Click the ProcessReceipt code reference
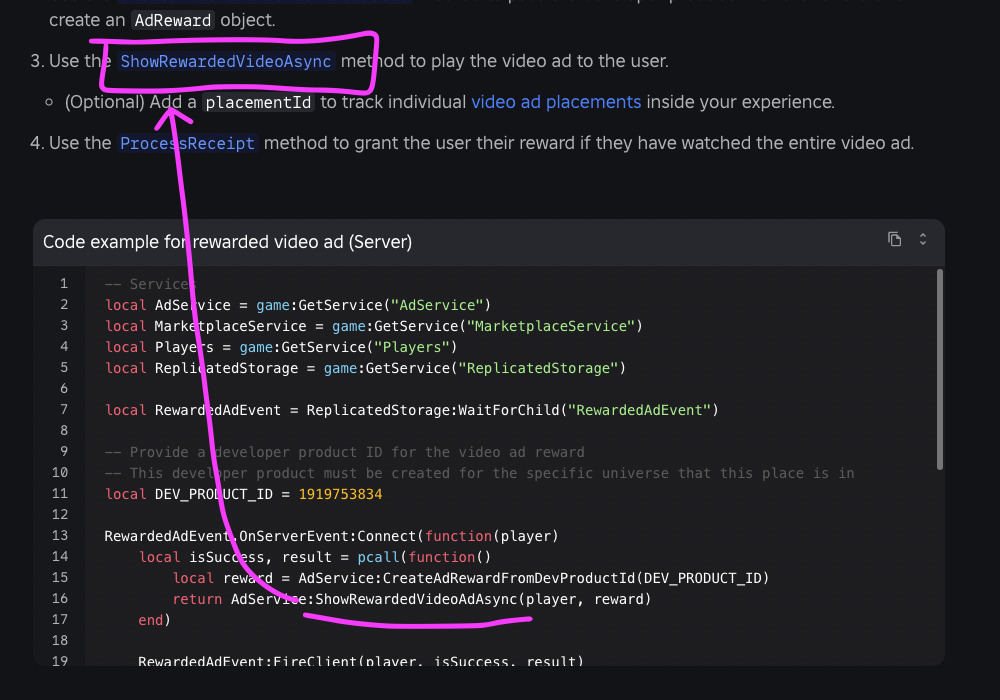 (187, 143)
